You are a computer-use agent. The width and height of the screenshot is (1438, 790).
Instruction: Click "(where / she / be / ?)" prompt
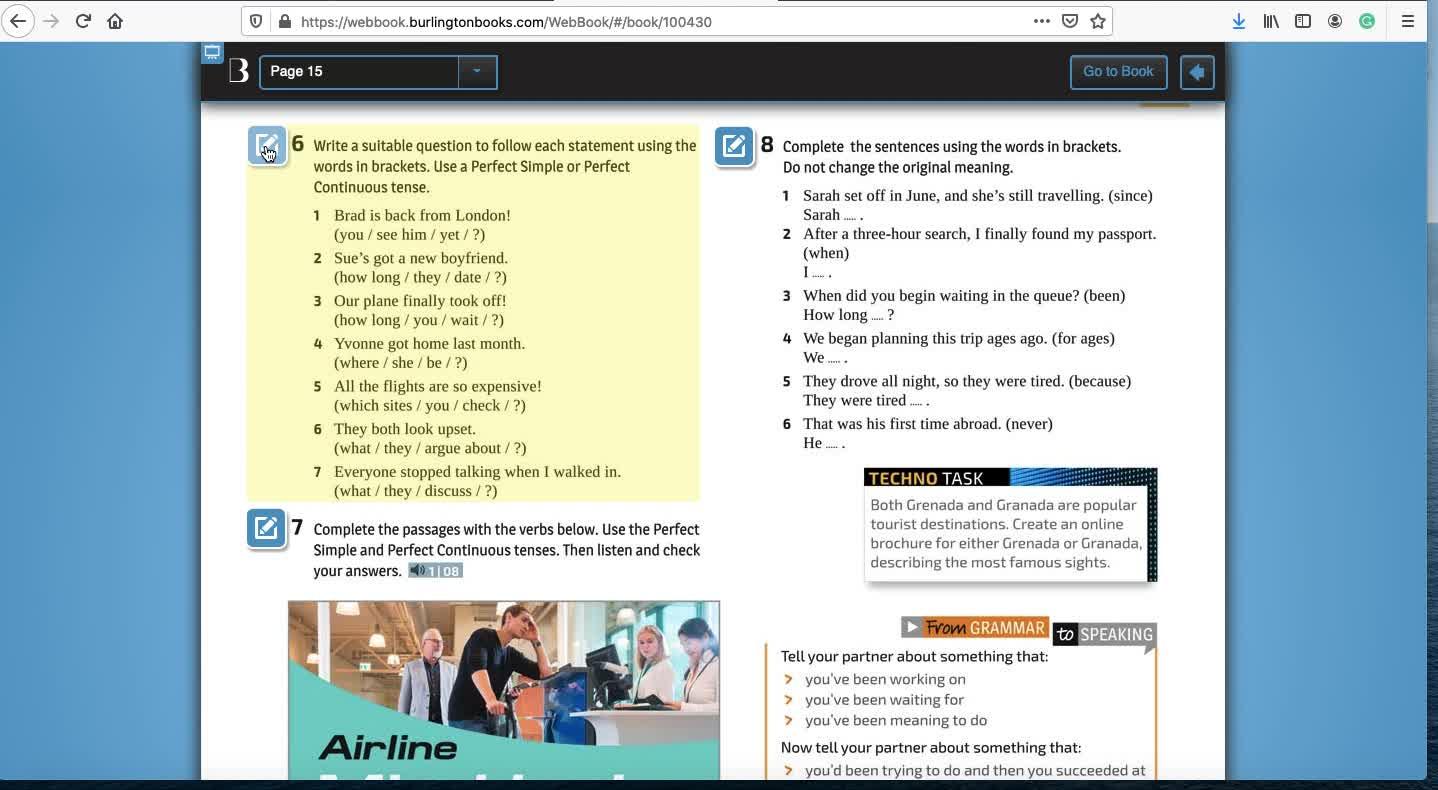(400, 363)
